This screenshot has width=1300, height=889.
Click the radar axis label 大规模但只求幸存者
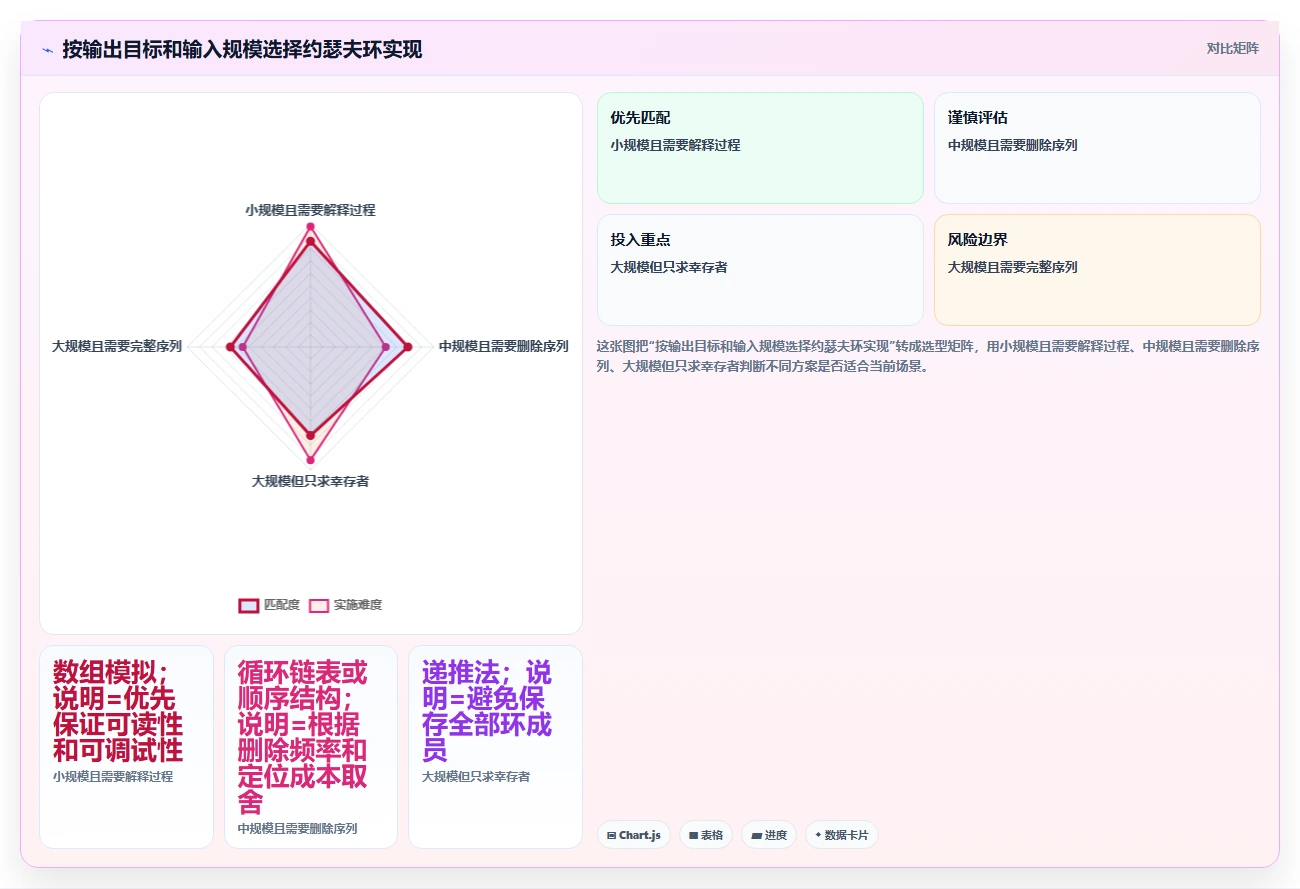coord(310,481)
